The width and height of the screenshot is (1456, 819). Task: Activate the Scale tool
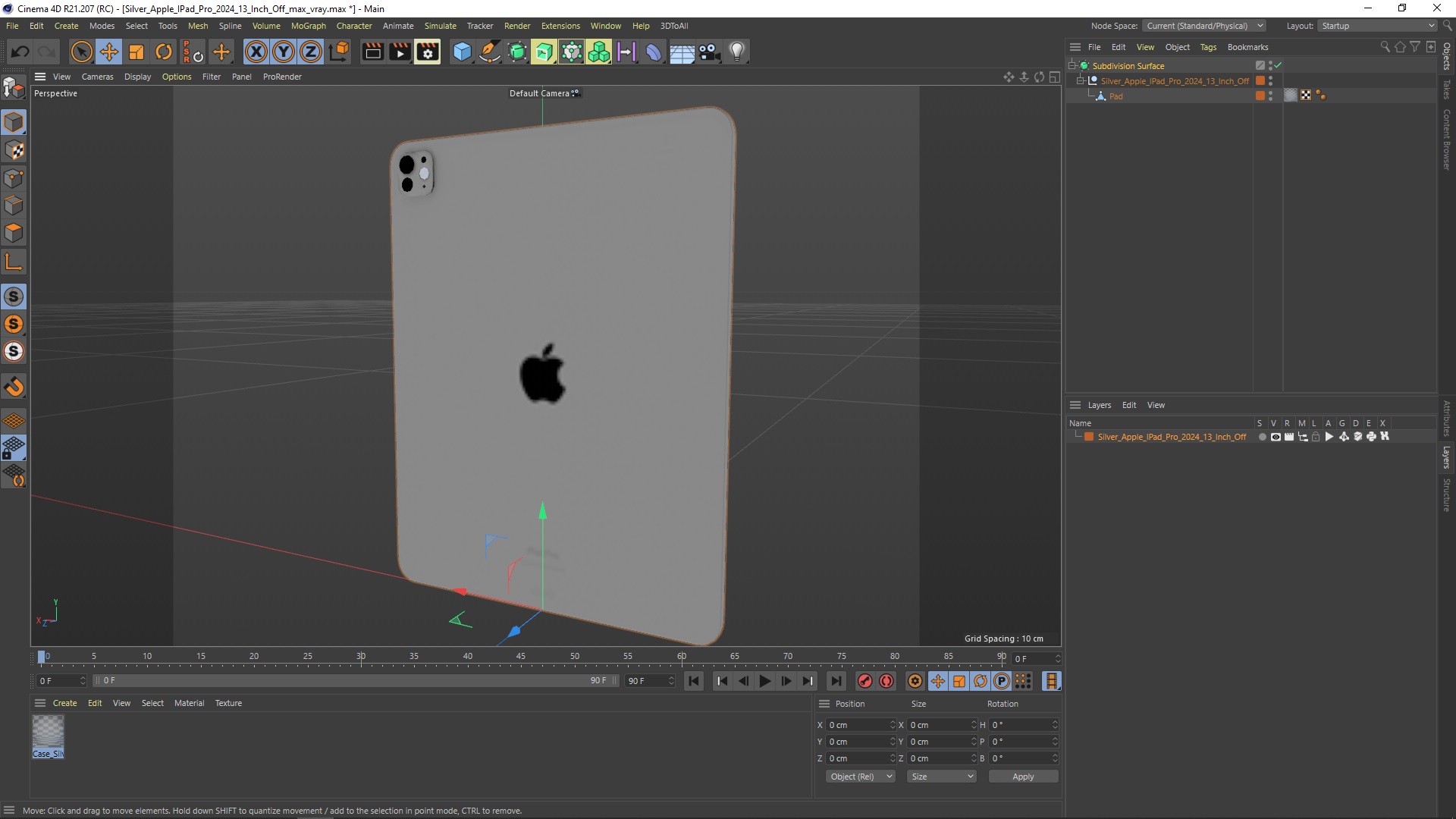pyautogui.click(x=136, y=52)
